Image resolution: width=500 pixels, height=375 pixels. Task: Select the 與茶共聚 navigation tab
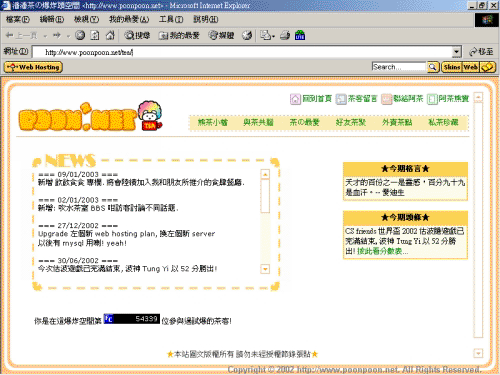(258, 122)
